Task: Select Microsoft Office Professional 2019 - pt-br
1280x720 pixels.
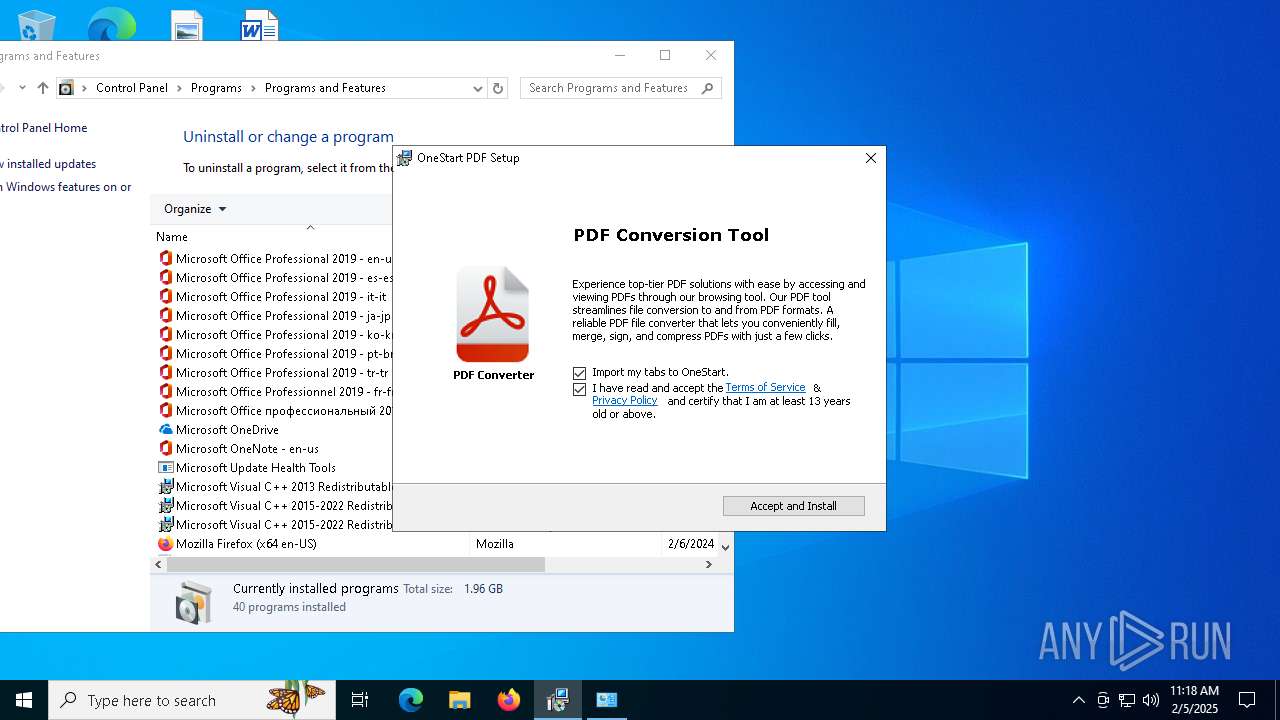Action: click(x=274, y=354)
